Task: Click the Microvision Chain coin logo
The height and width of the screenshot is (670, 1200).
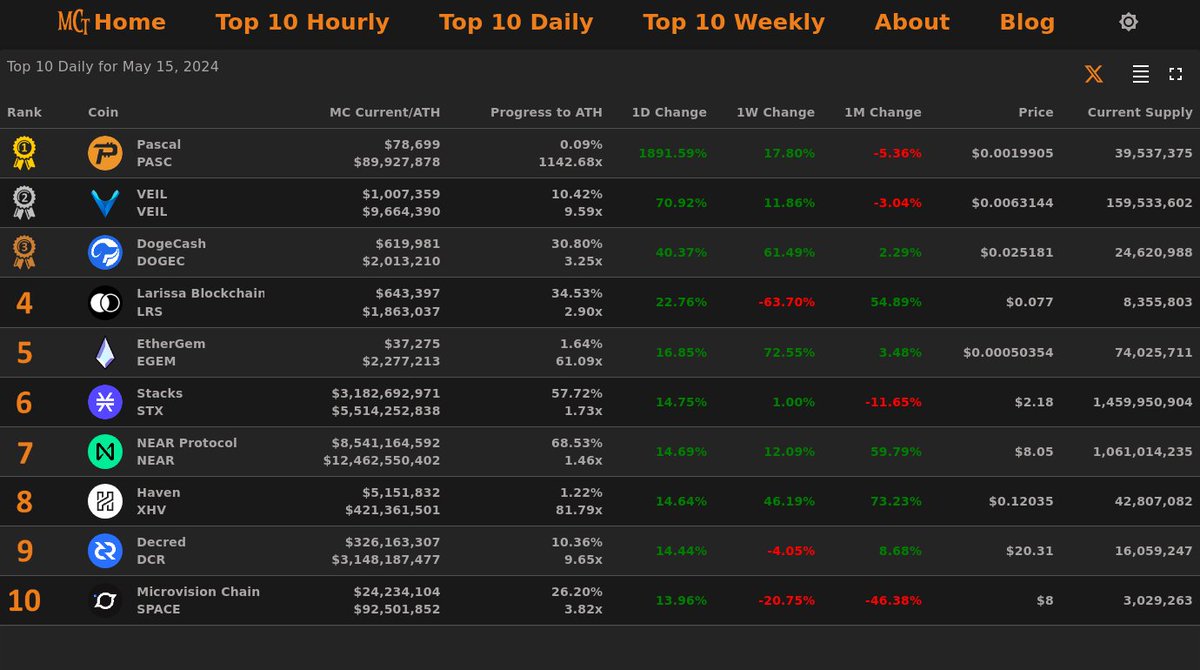Action: pos(105,601)
